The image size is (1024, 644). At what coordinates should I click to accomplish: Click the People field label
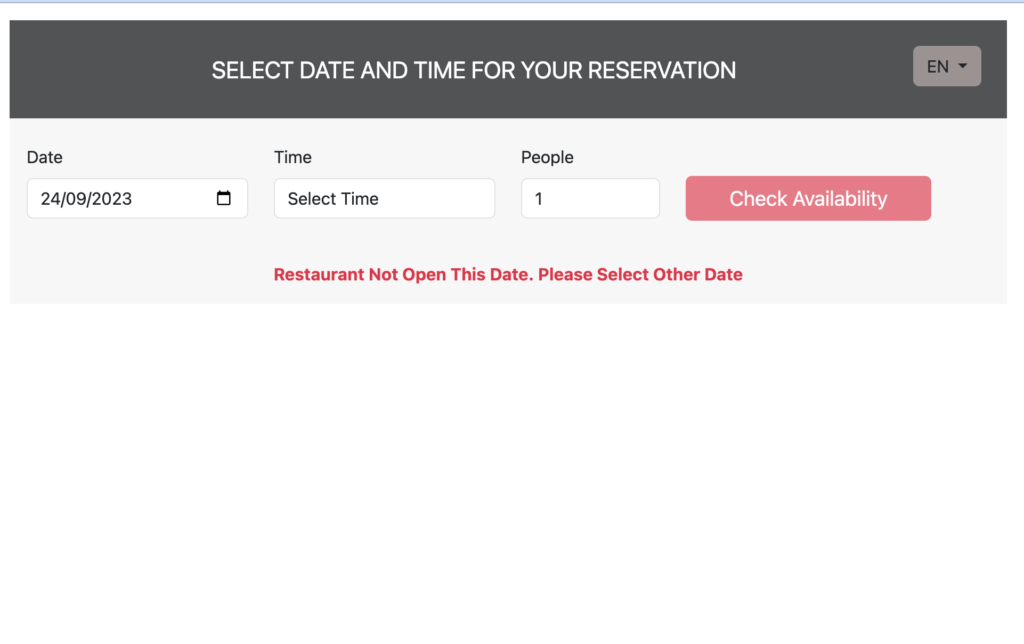click(547, 157)
